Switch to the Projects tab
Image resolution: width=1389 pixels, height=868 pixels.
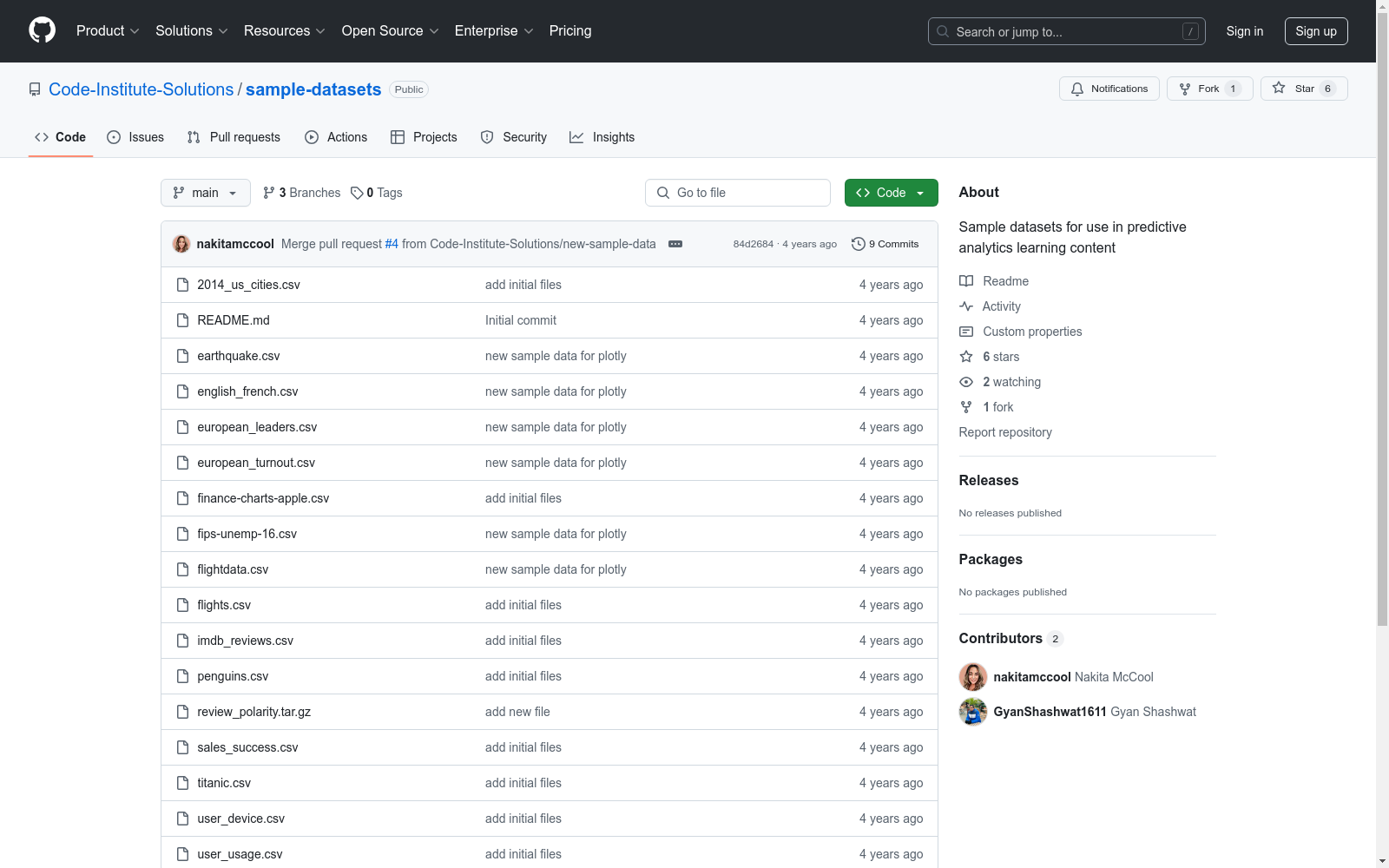(424, 137)
